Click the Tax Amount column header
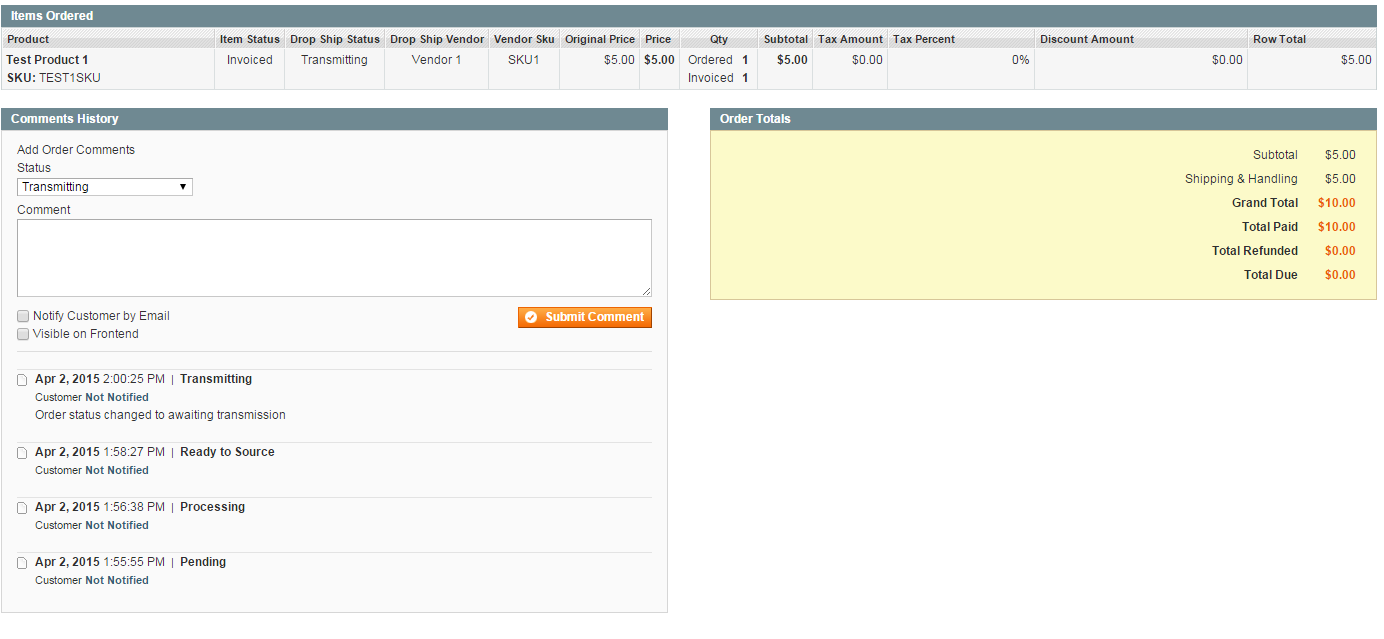The width and height of the screenshot is (1384, 639). [850, 39]
